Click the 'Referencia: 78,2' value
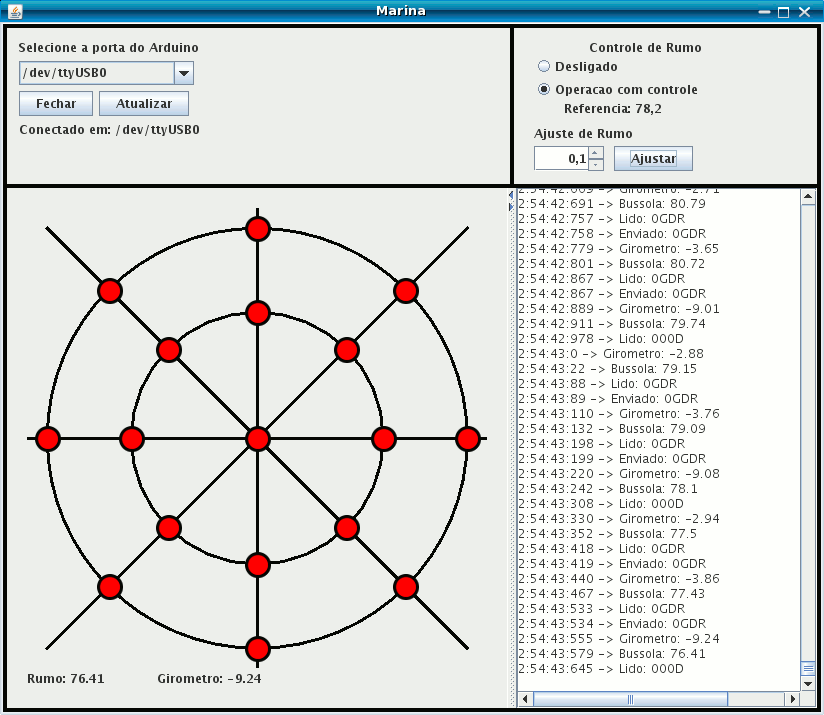Screen dimensions: 824x715 (613, 109)
